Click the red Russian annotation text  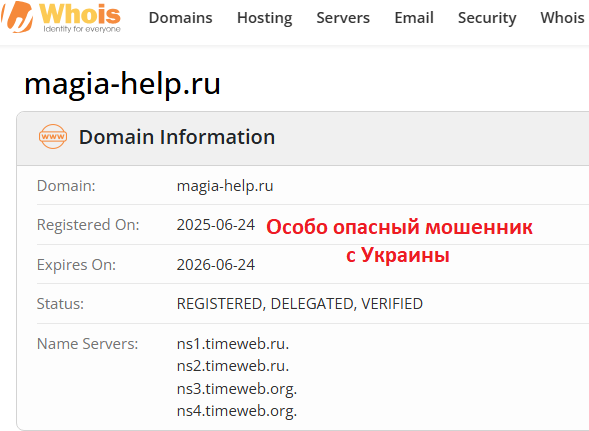pos(399,241)
